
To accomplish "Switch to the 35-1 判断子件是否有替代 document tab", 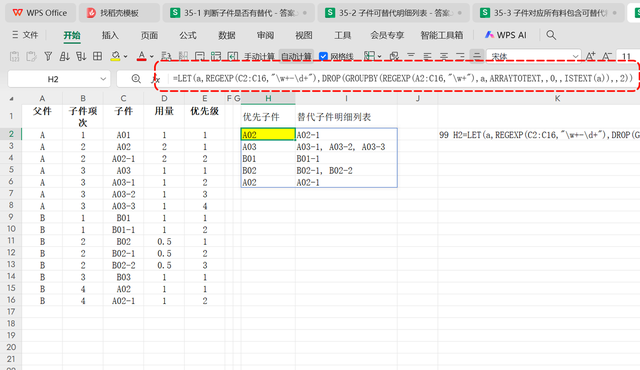I will pyautogui.click(x=238, y=13).
